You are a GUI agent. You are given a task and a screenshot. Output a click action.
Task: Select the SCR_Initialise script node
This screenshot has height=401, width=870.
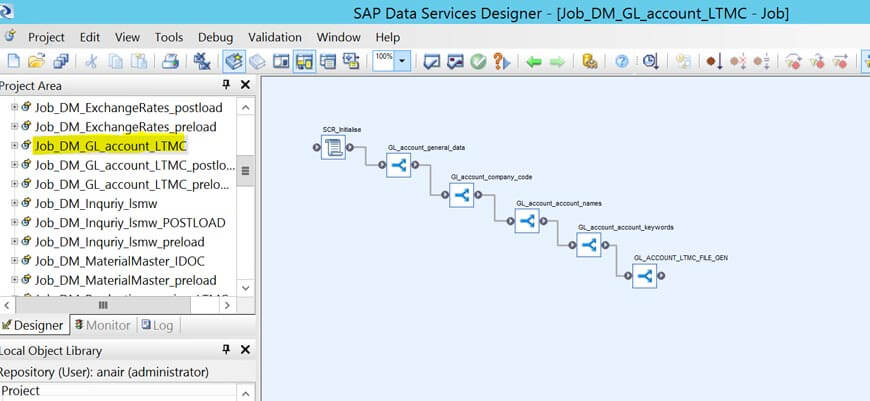333,148
